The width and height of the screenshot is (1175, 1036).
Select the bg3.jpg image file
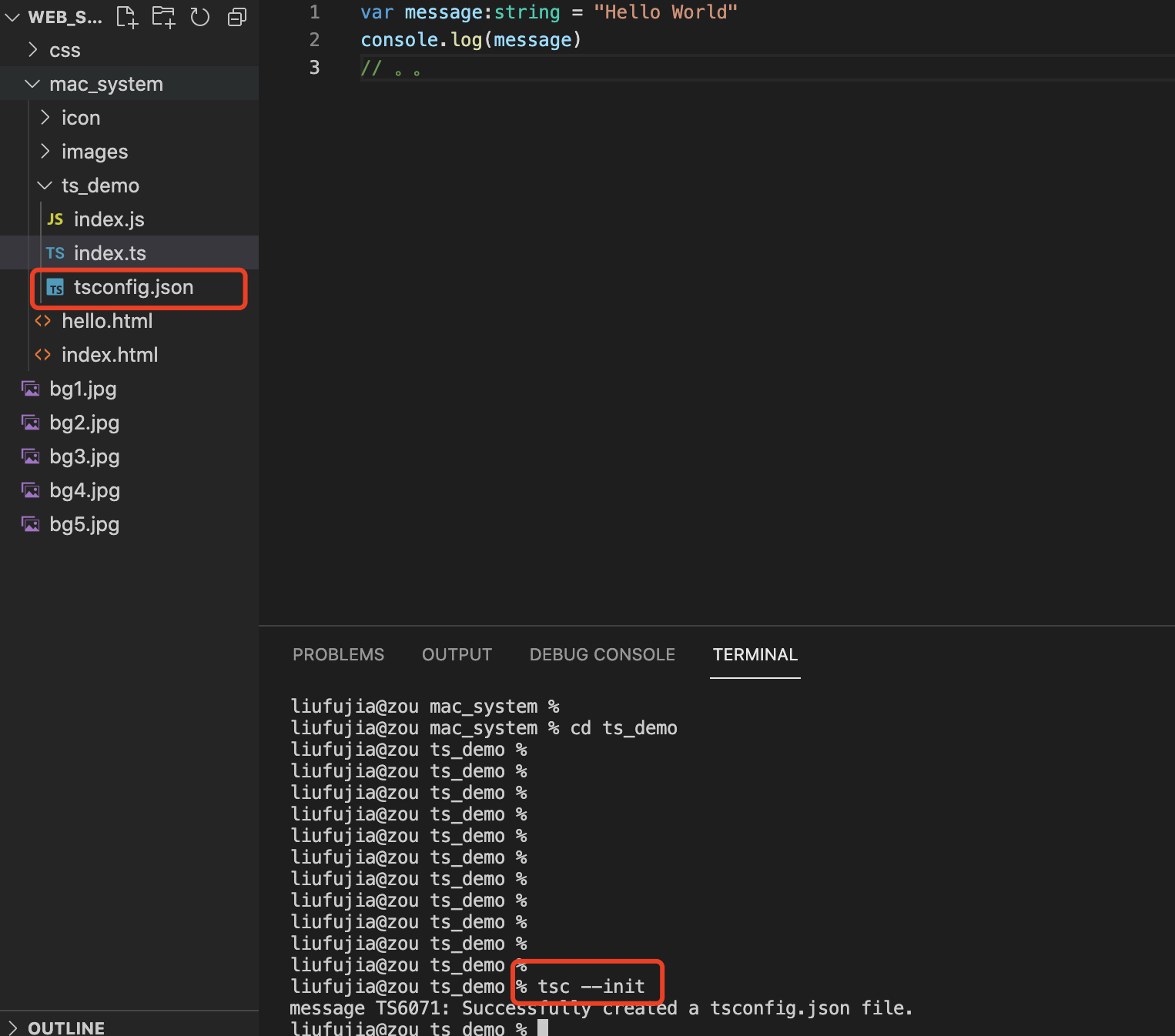coord(85,456)
